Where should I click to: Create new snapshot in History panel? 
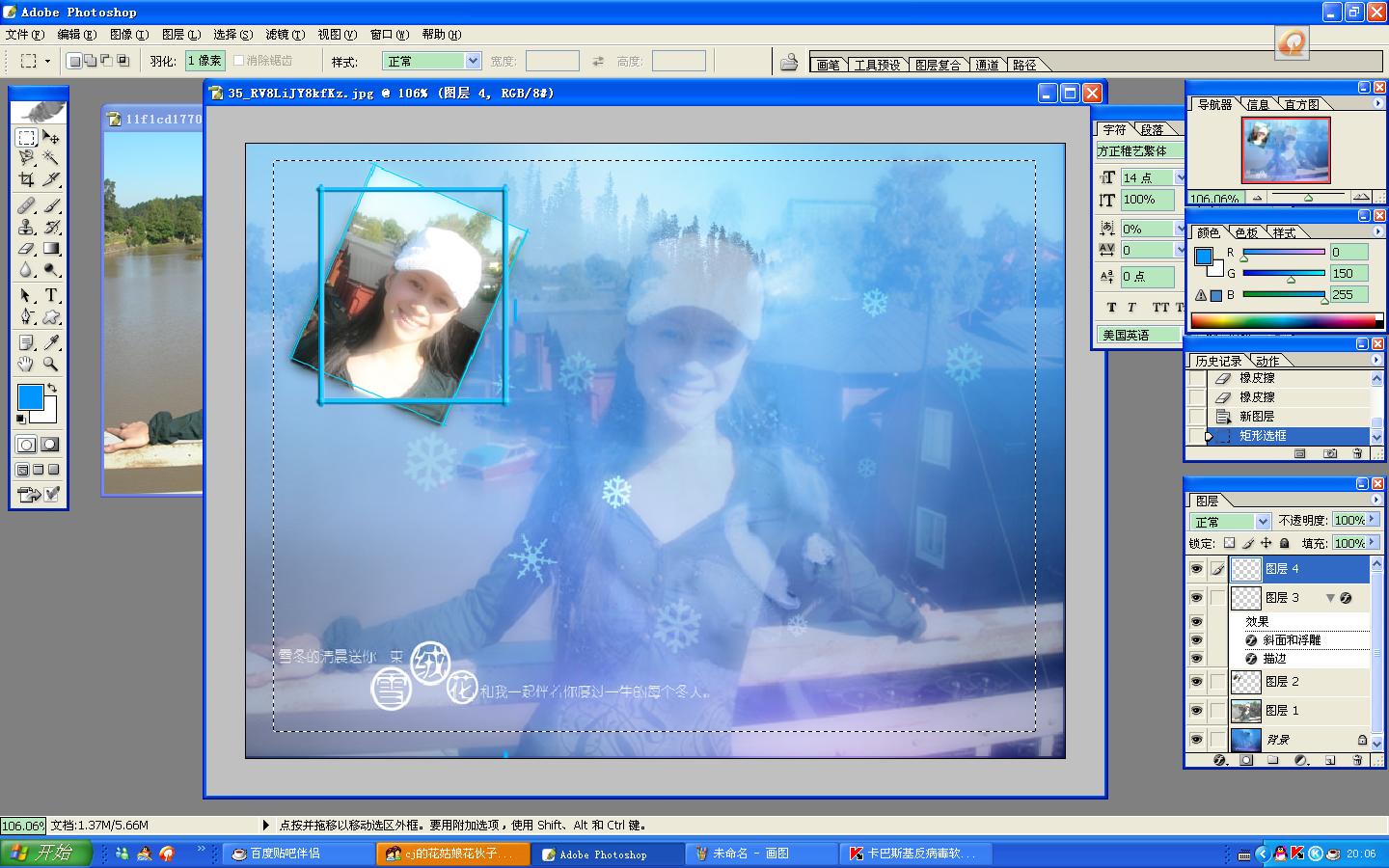[1330, 453]
